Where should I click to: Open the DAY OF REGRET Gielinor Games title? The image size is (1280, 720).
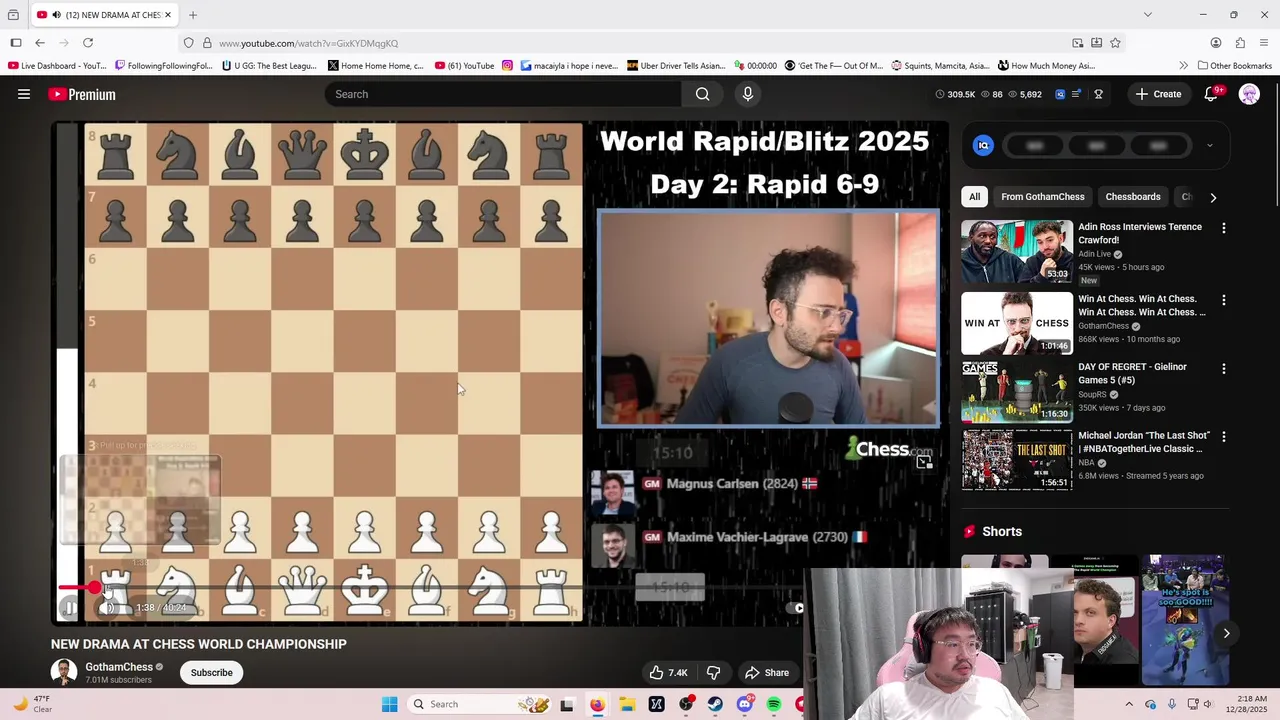coord(1132,373)
